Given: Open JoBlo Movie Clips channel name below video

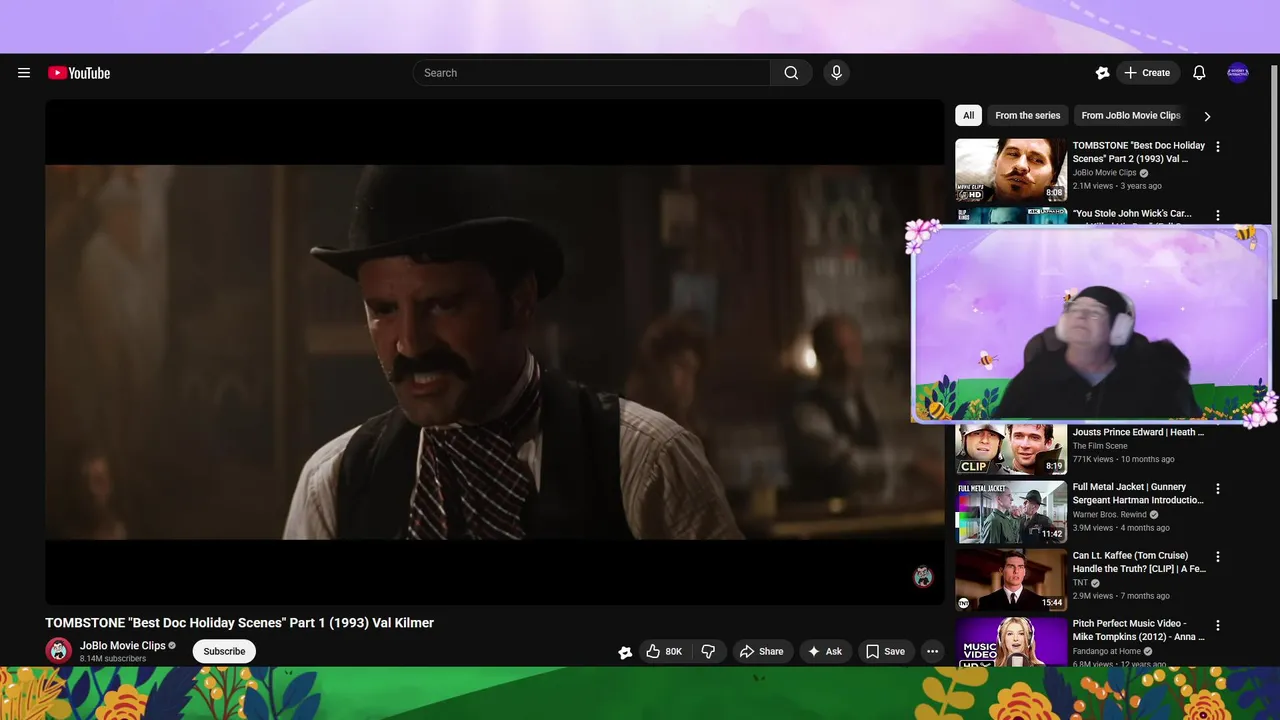Looking at the screenshot, I should 123,646.
